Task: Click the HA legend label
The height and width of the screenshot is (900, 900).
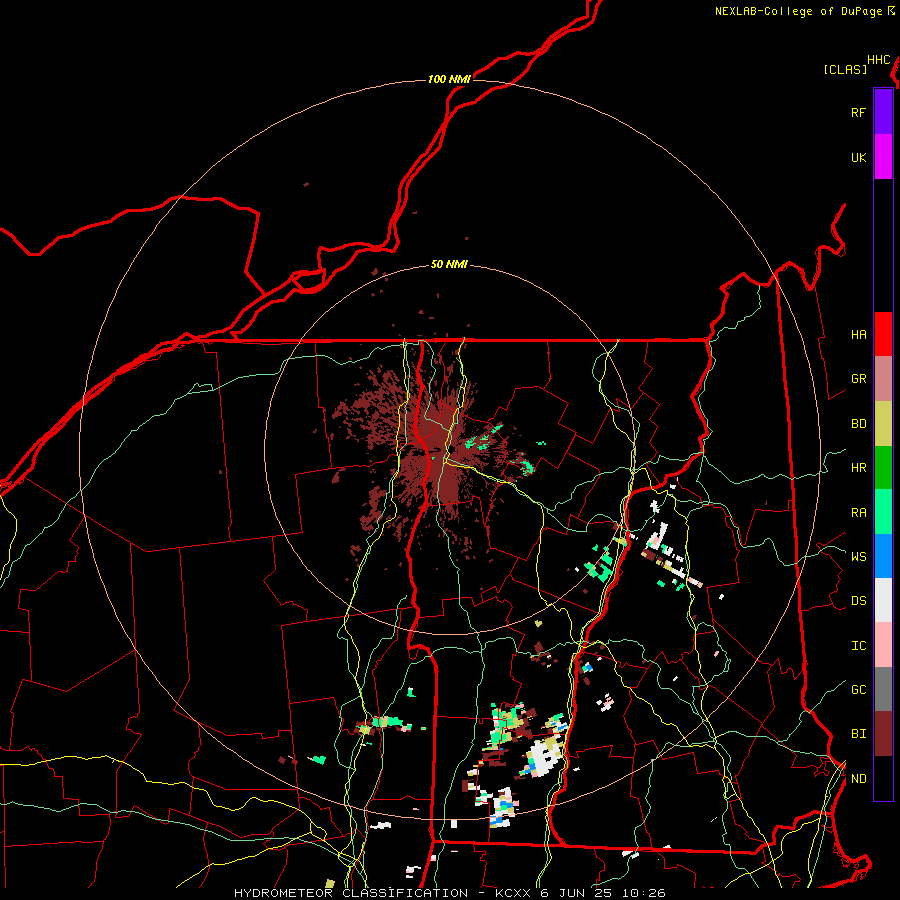Action: tap(858, 335)
